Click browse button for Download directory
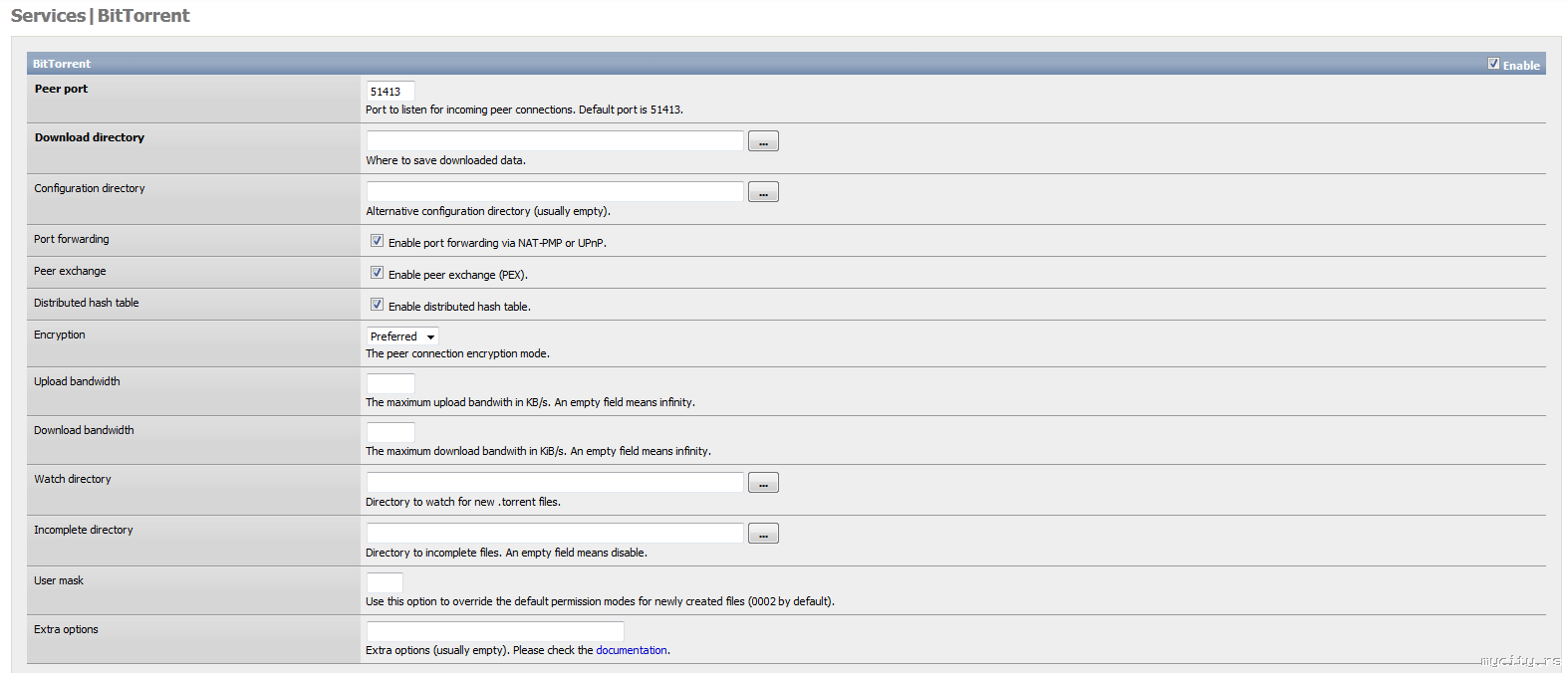 (763, 141)
